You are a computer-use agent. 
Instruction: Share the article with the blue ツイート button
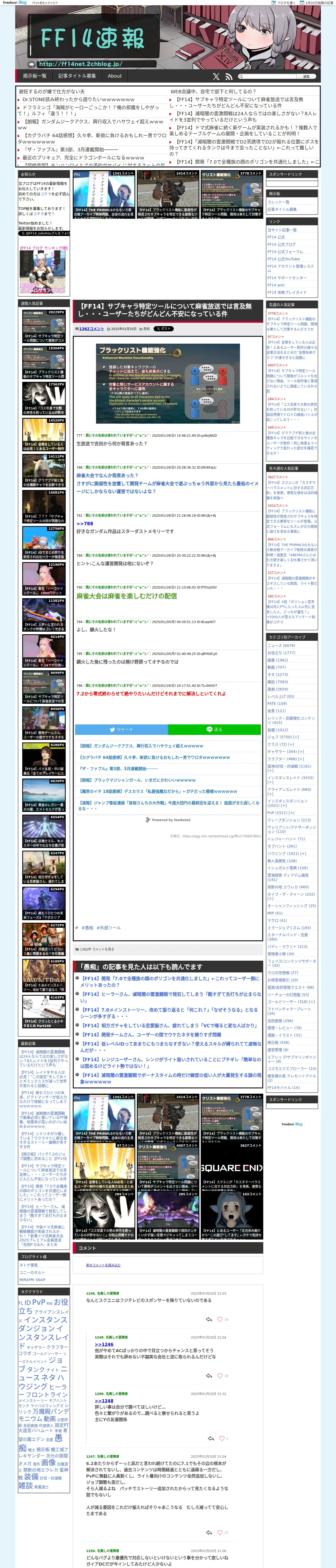121,729
